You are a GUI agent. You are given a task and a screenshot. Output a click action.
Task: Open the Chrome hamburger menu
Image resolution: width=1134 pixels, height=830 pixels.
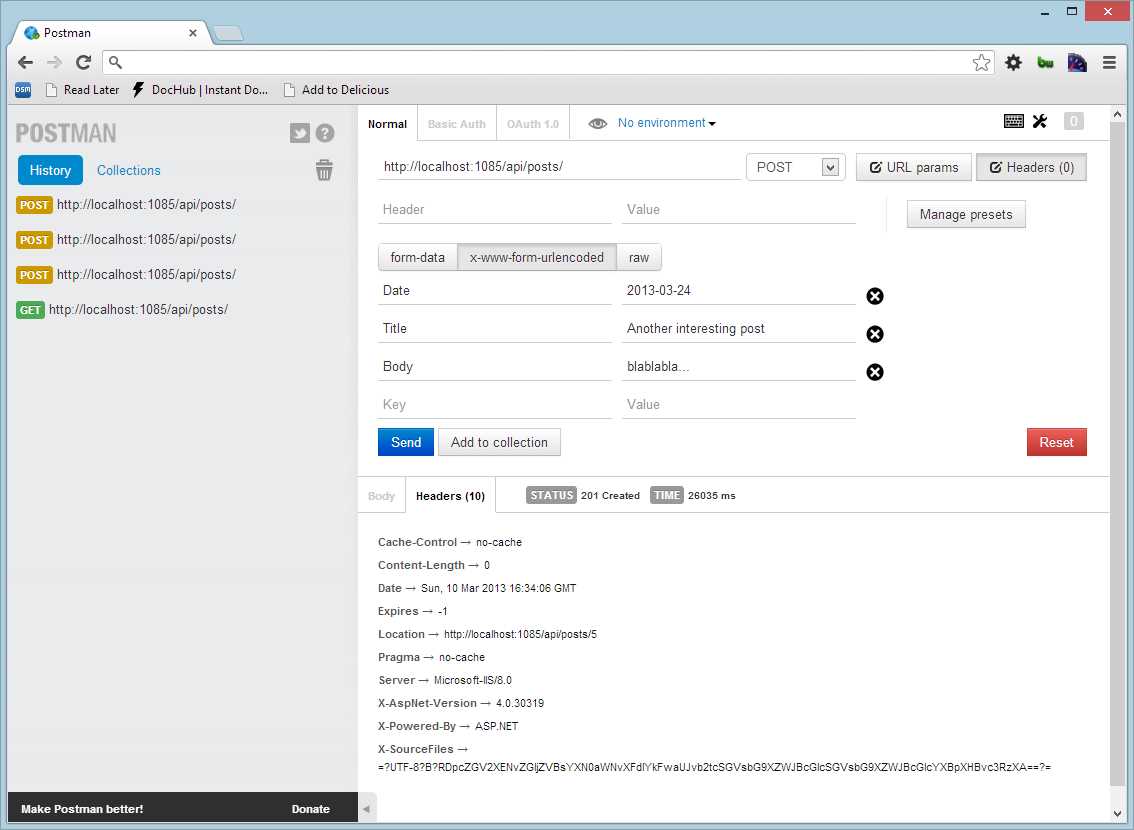click(1109, 63)
